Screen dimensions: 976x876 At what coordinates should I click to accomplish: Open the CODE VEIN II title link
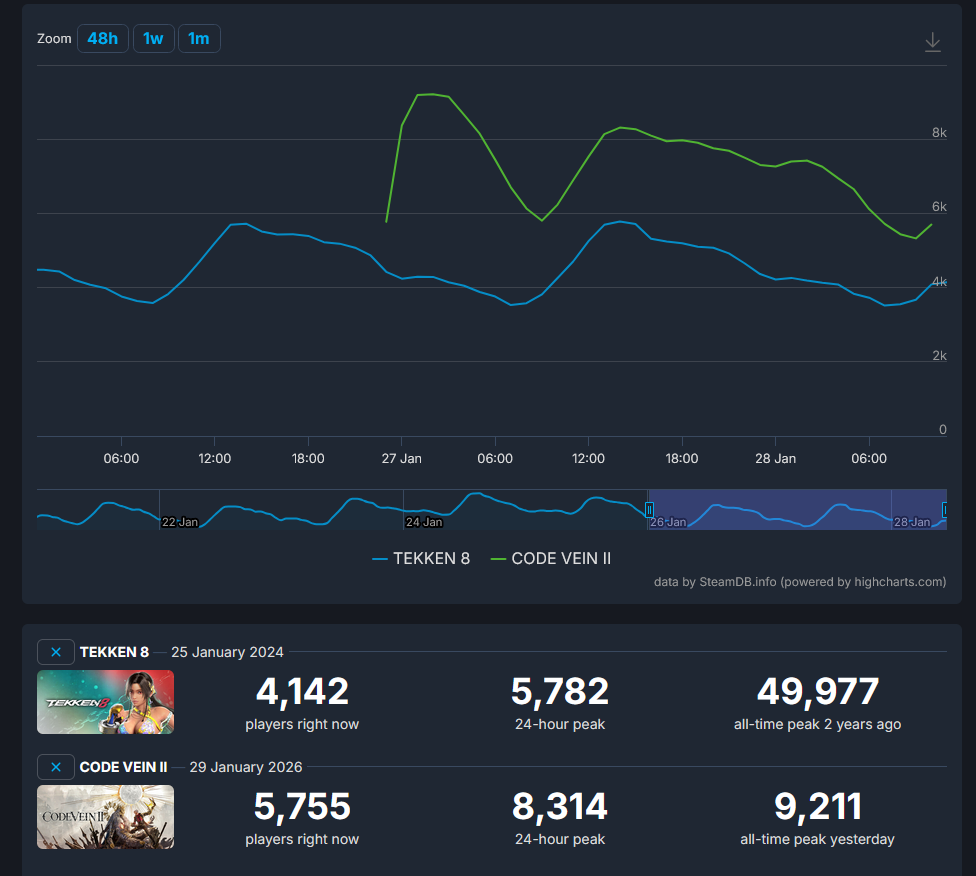[123, 767]
